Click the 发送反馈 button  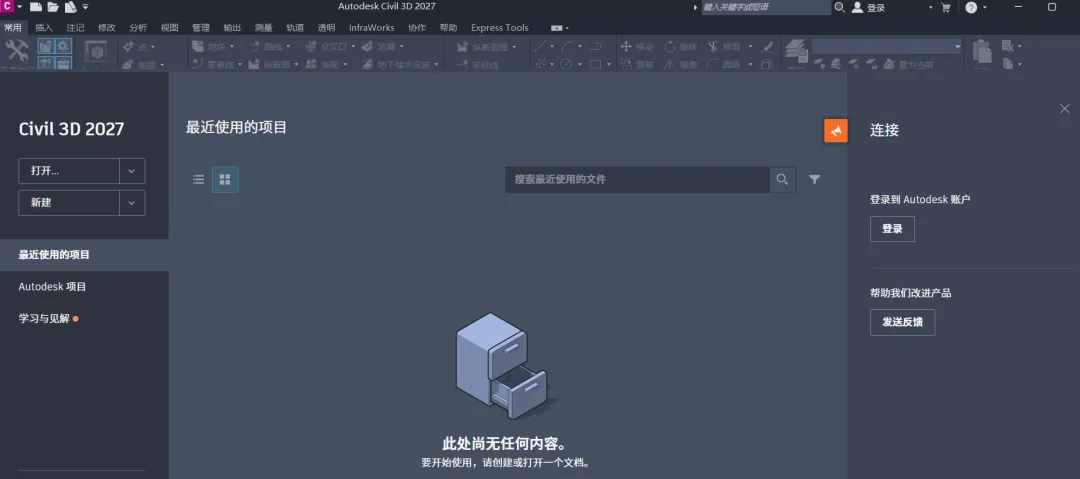902,323
